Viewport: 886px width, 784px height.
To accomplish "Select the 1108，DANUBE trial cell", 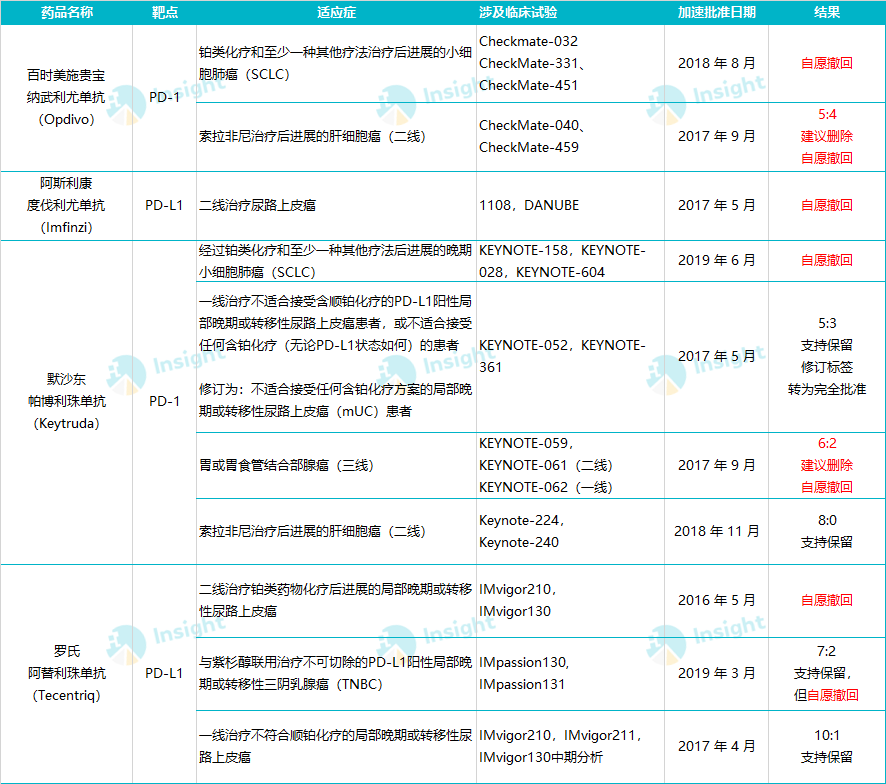I will (x=570, y=206).
